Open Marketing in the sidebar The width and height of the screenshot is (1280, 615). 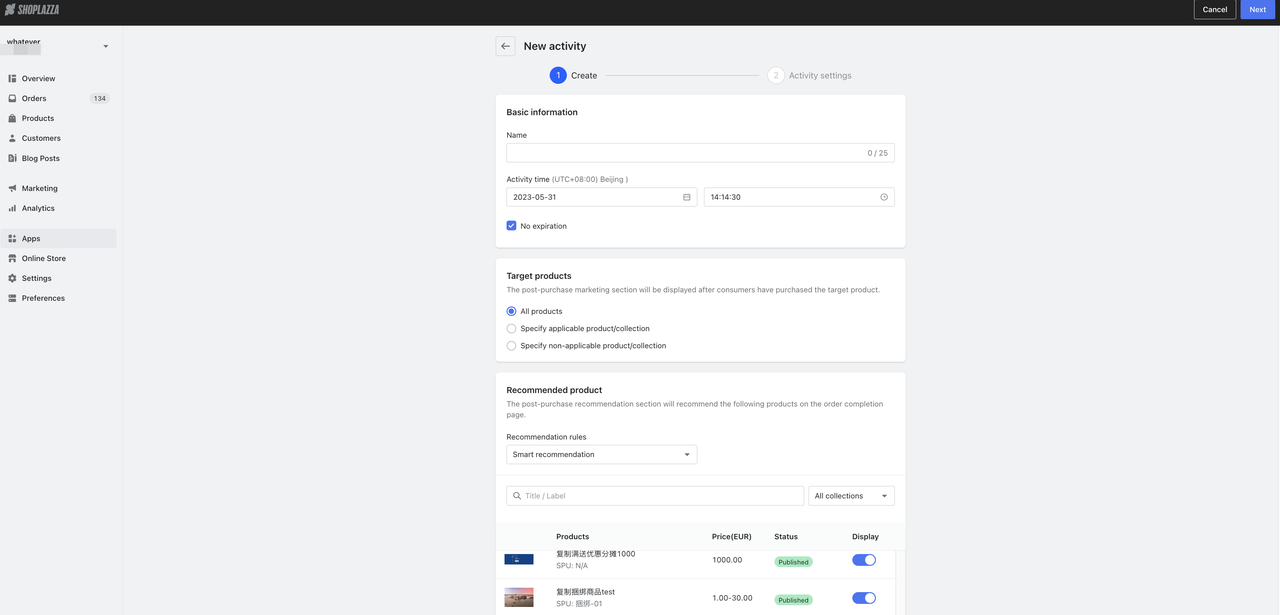[x=60, y=188]
